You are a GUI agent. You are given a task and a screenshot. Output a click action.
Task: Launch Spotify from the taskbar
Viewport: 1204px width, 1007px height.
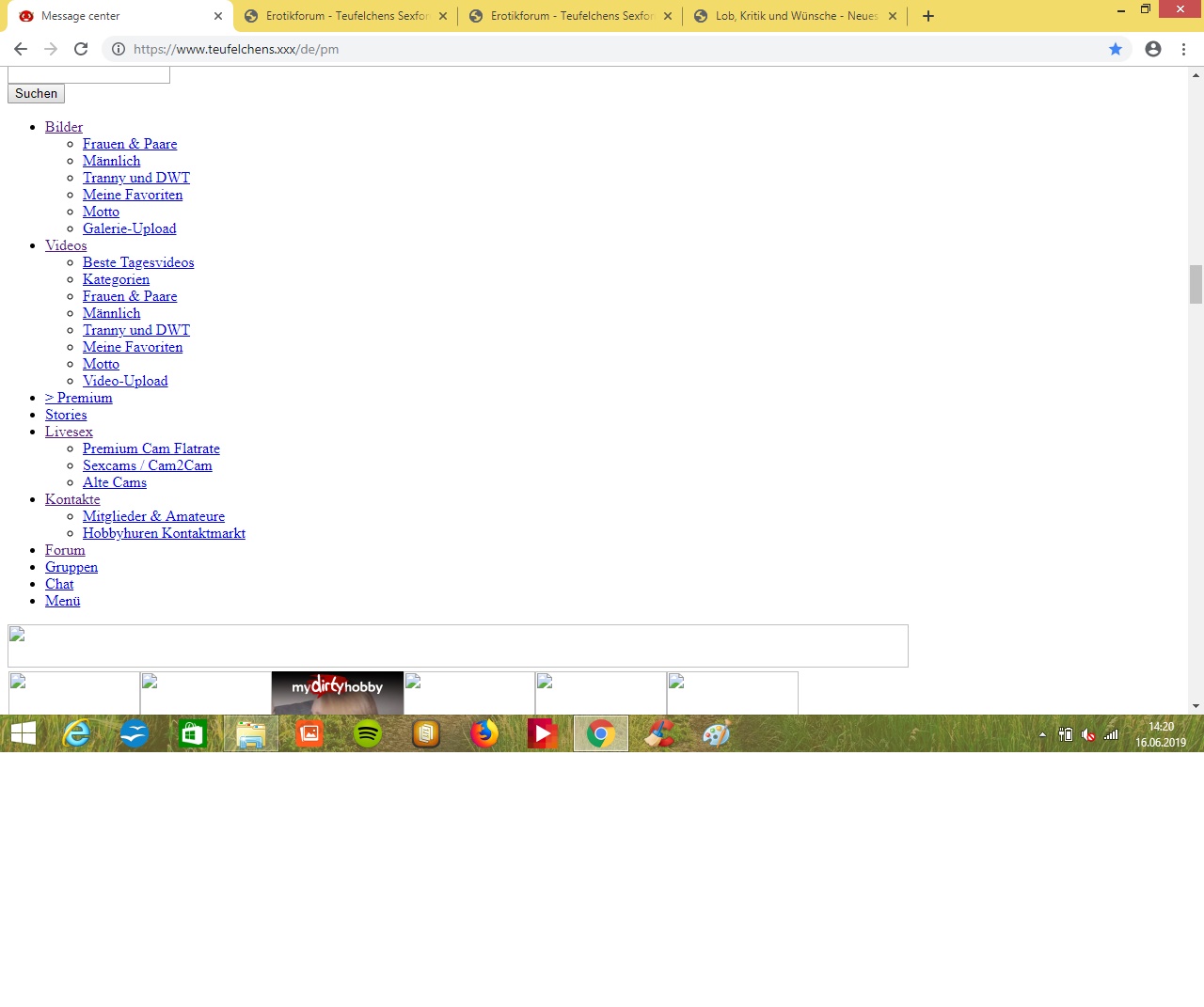tap(368, 733)
